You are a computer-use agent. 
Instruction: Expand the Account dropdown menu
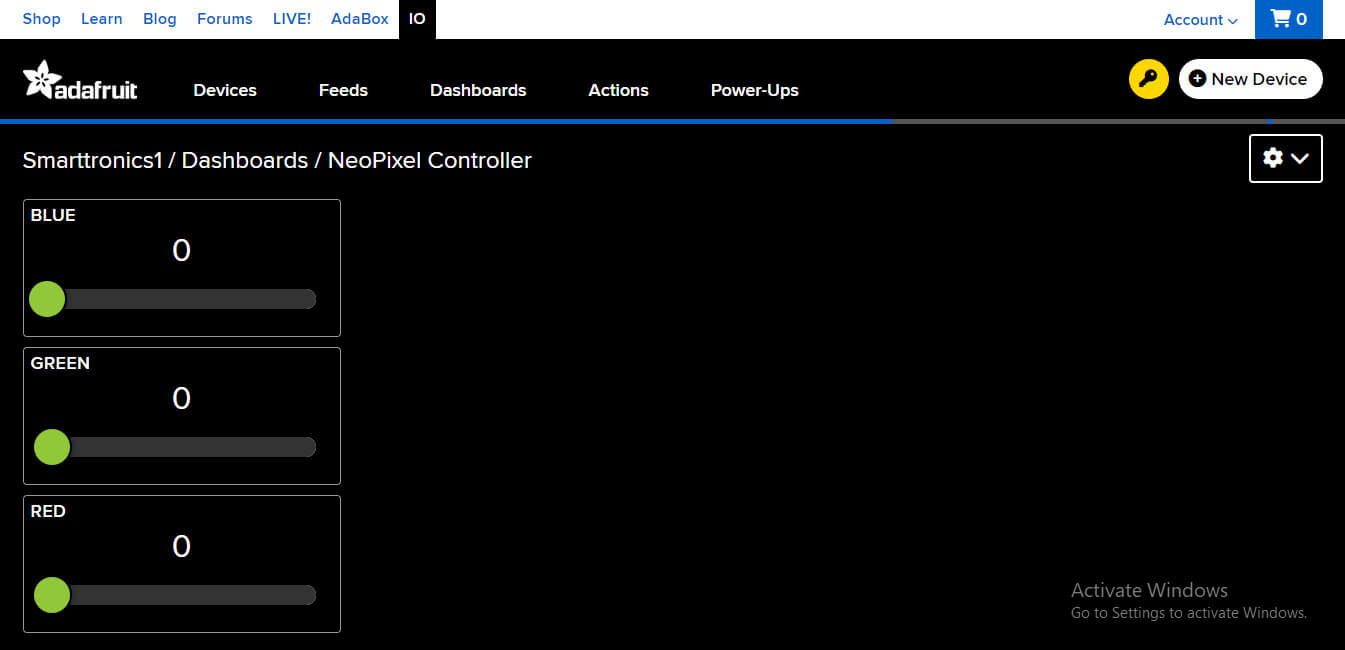[x=1200, y=19]
